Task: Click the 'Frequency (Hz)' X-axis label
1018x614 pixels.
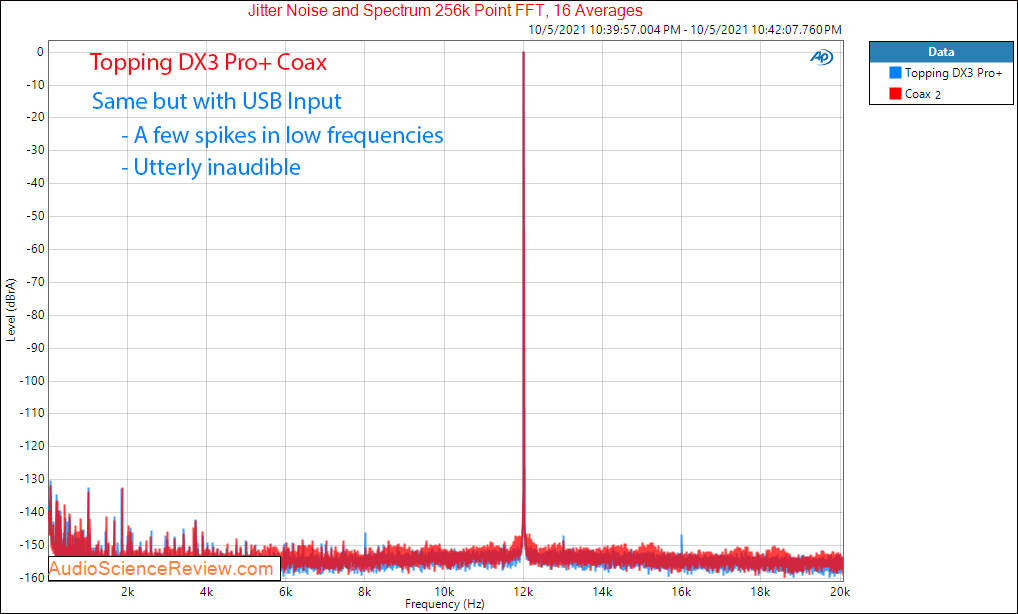Action: coord(445,604)
